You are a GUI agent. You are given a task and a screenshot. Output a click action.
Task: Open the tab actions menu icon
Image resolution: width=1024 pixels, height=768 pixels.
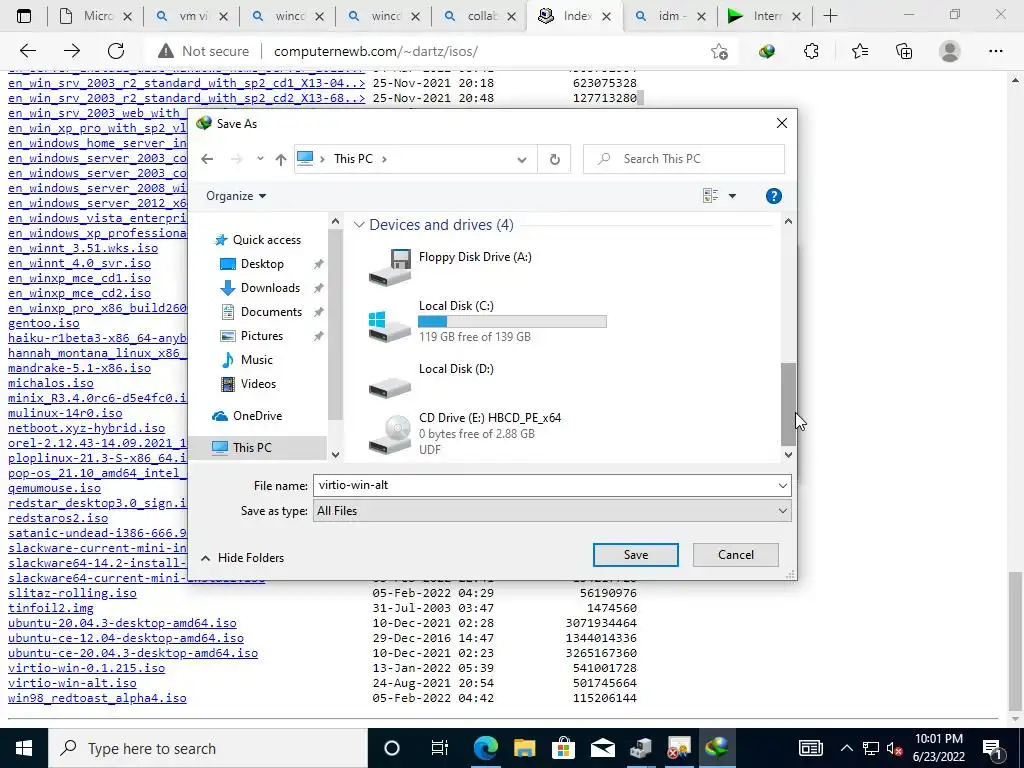24,16
